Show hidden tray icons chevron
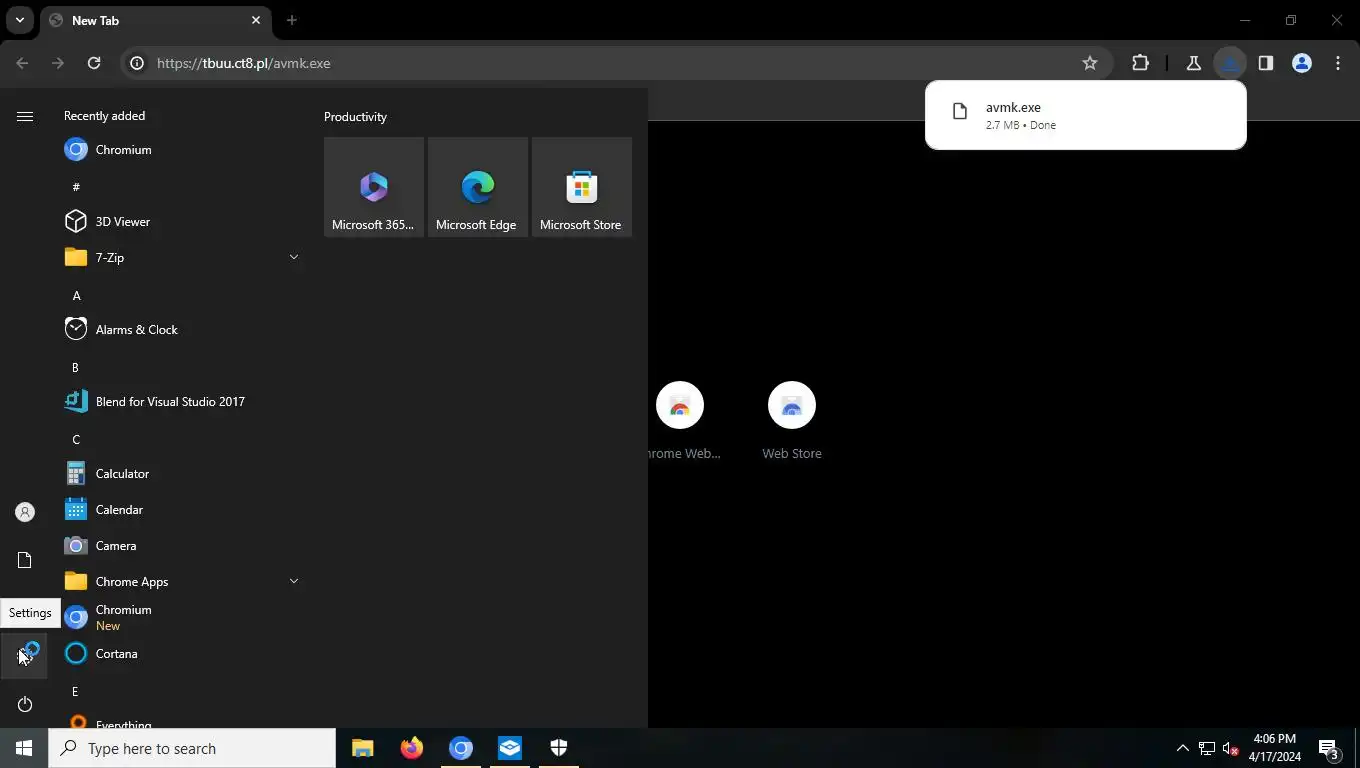1360x768 pixels. pyautogui.click(x=1182, y=748)
